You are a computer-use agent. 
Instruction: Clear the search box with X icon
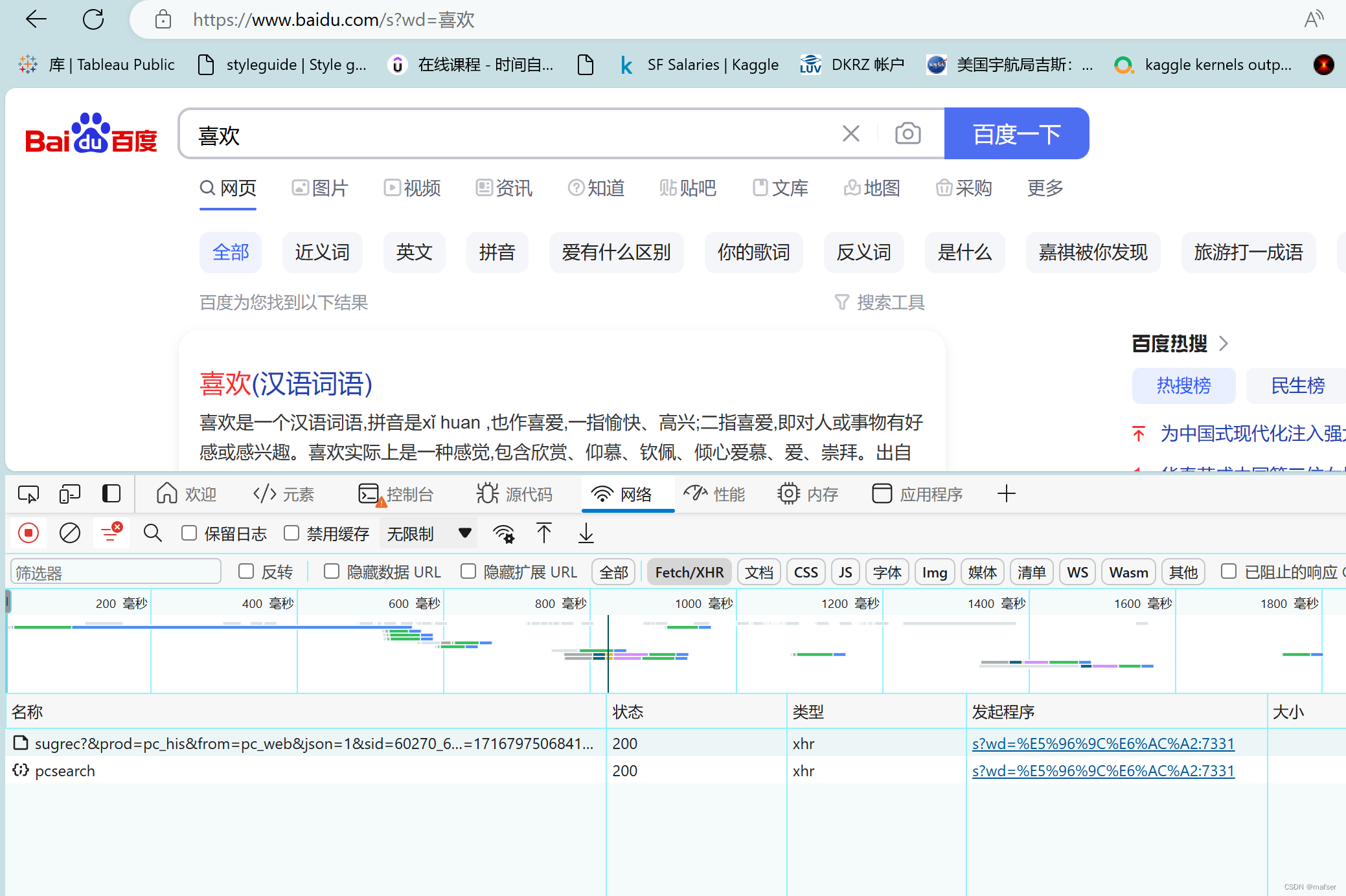pyautogui.click(x=850, y=133)
